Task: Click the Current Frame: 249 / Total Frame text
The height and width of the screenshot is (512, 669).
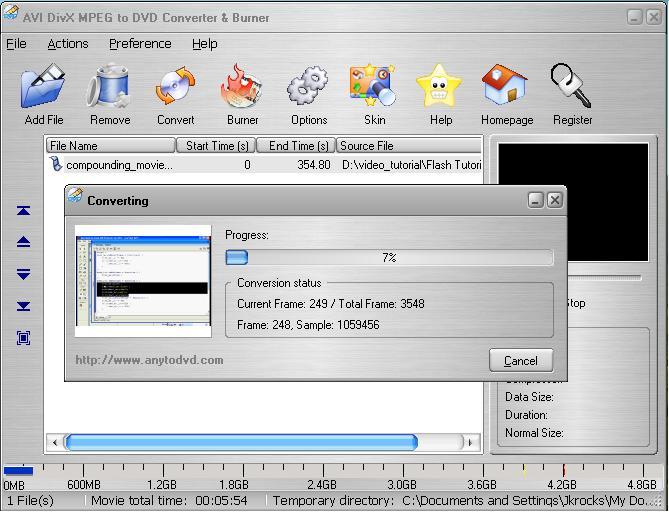Action: (x=331, y=304)
